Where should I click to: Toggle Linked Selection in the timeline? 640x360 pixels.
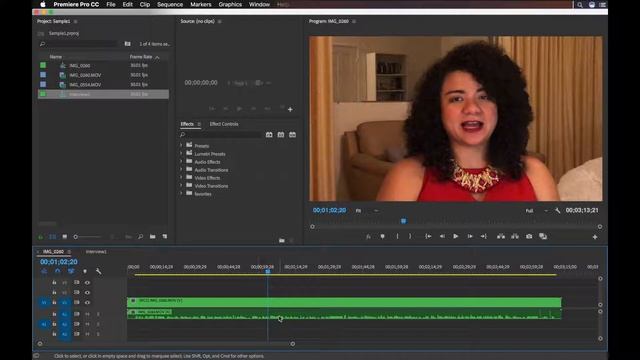click(x=71, y=271)
